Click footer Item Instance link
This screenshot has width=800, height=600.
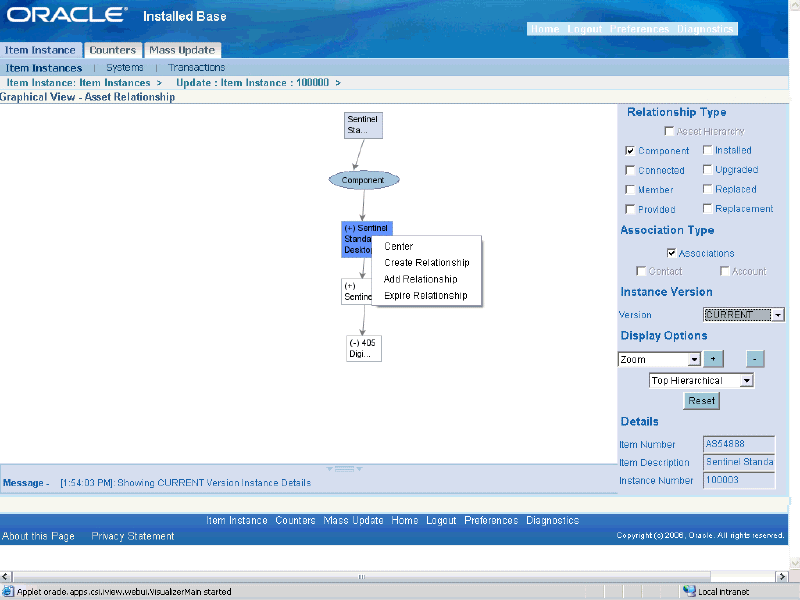(237, 520)
